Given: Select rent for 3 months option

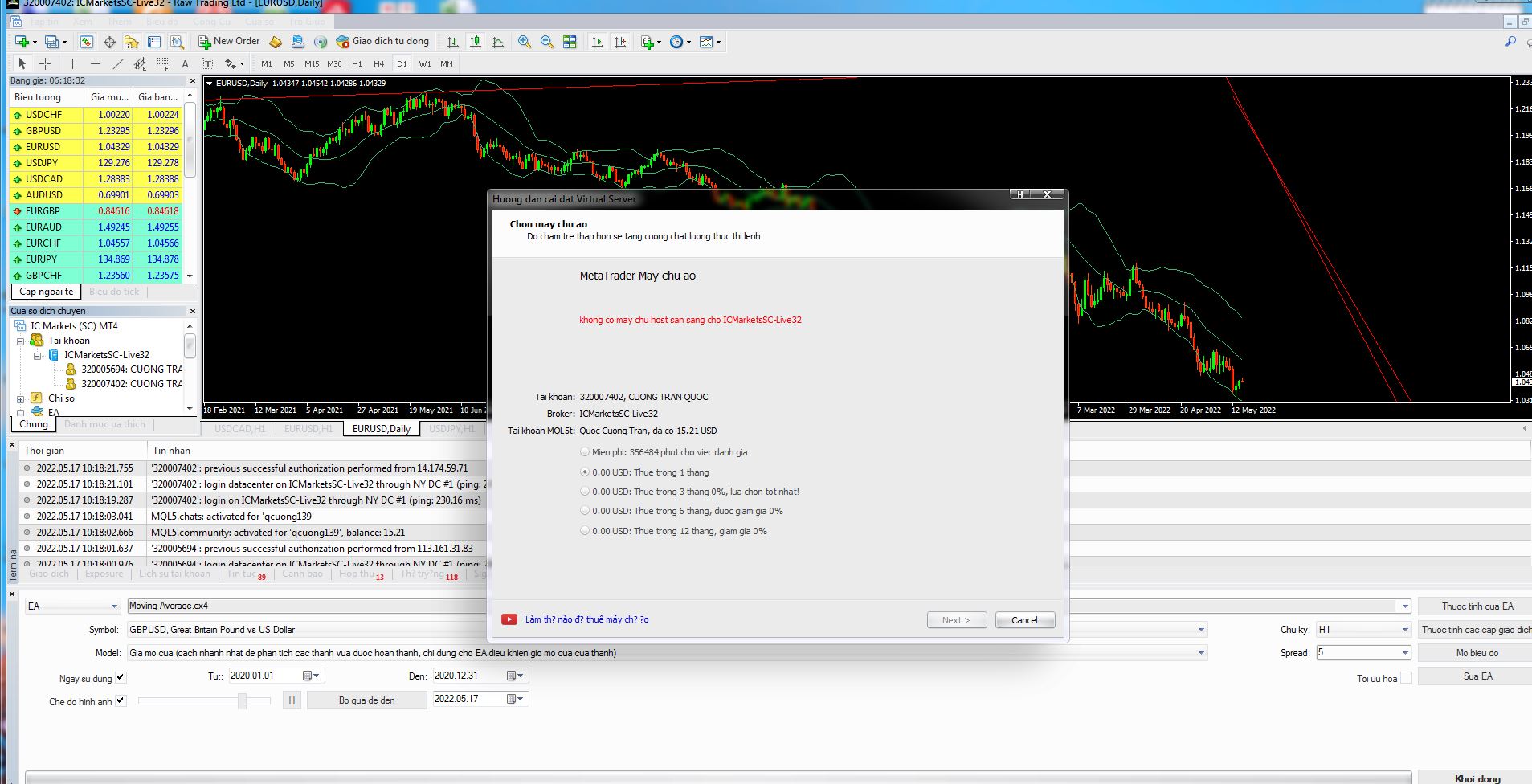Looking at the screenshot, I should tap(585, 492).
